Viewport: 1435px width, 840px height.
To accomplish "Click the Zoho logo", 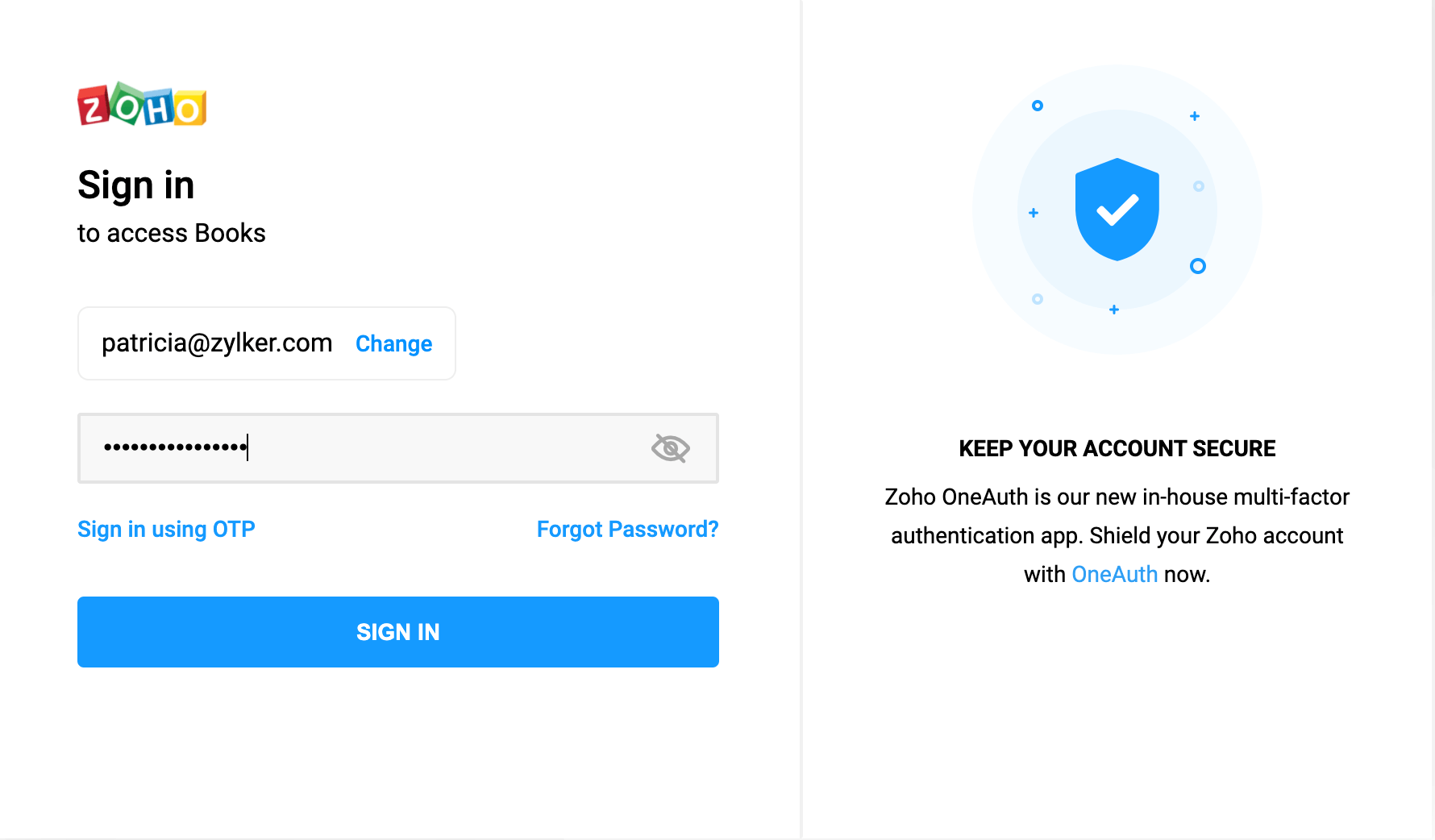I will 142,105.
